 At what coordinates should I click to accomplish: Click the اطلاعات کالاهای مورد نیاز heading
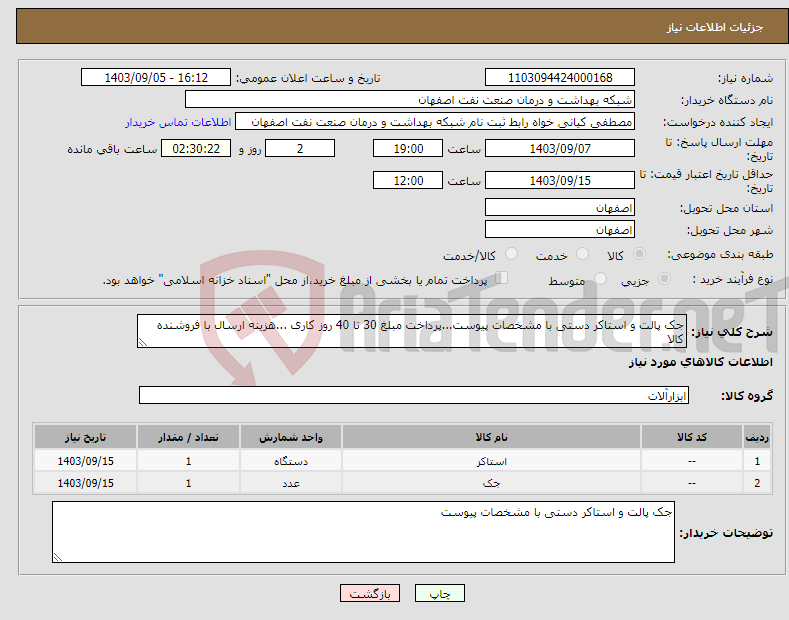(700, 362)
